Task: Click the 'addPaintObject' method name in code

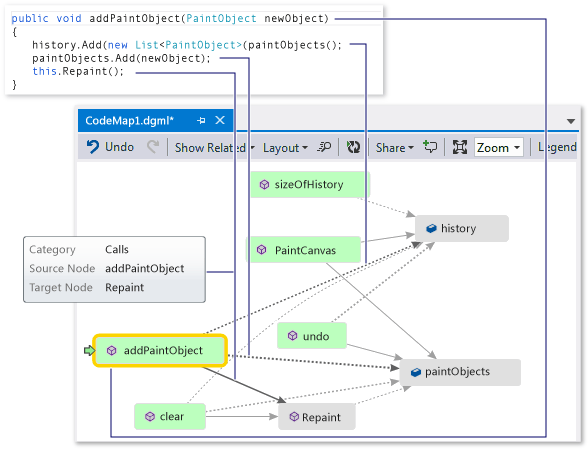Action: (135, 18)
